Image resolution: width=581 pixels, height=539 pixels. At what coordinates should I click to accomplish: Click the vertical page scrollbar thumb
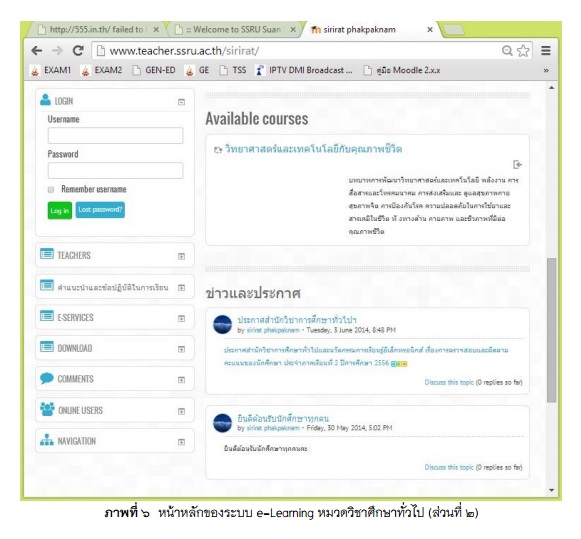[551, 330]
